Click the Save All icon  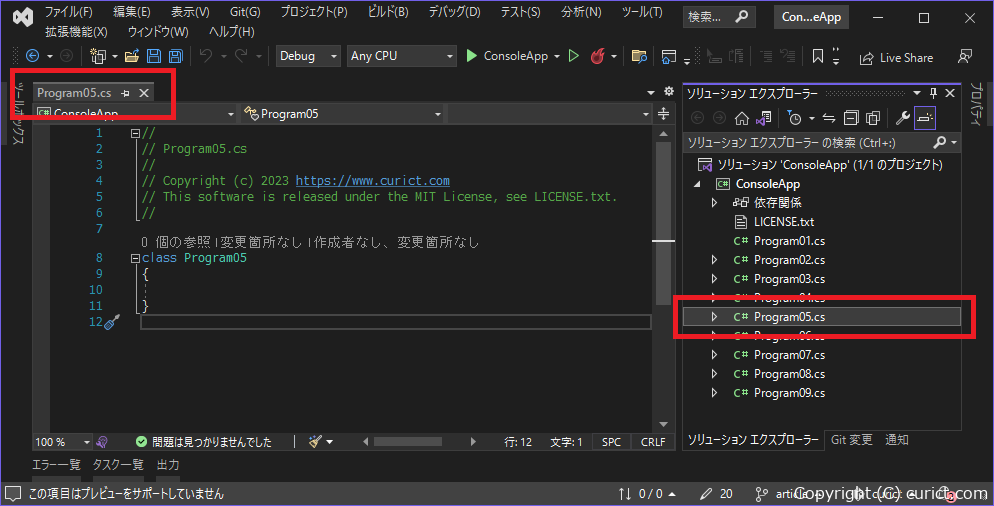[175, 56]
